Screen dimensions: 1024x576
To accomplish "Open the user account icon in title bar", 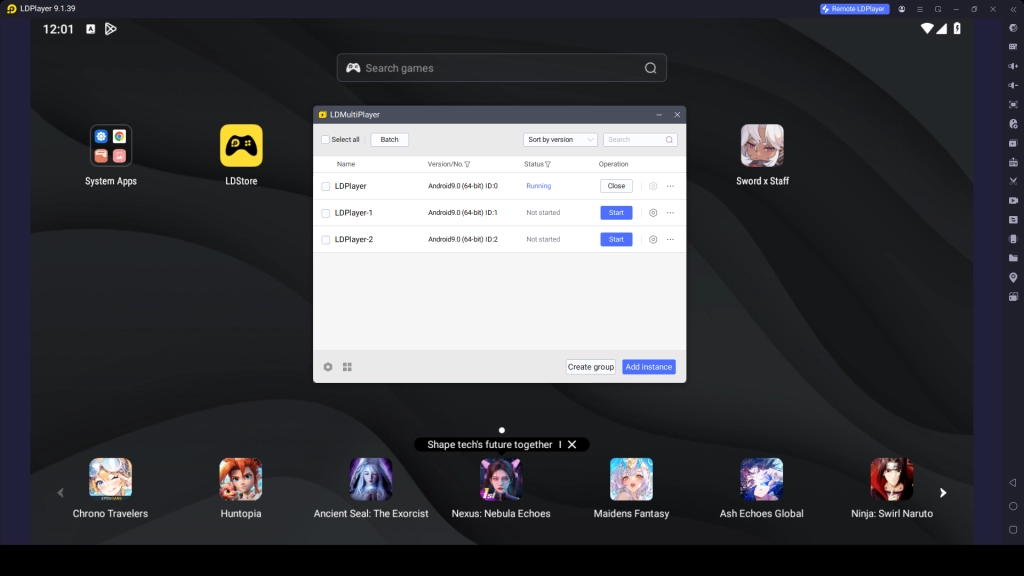I will point(902,9).
